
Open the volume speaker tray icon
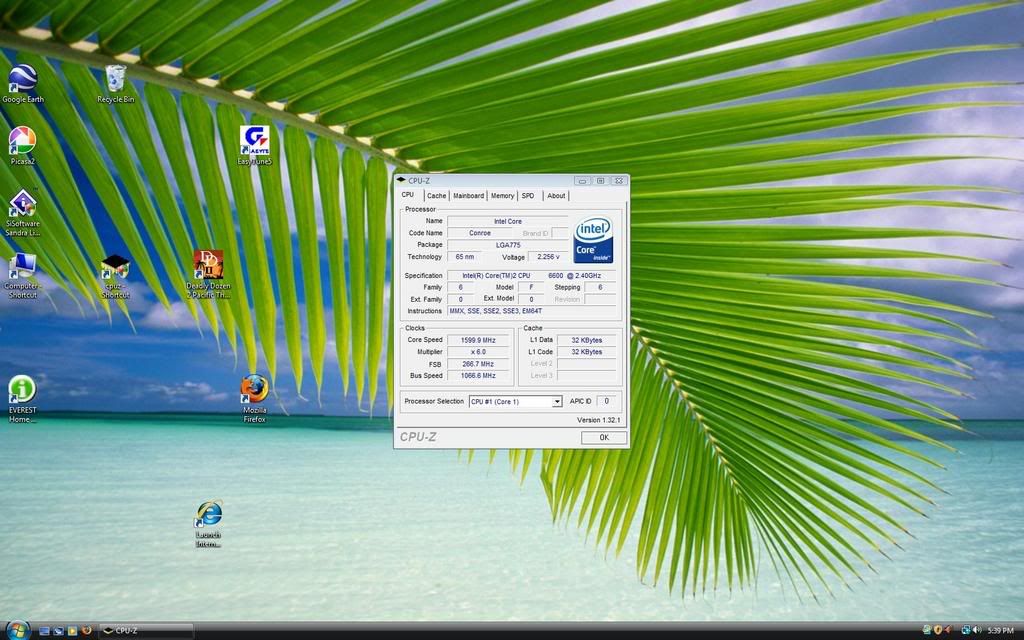tap(978, 630)
